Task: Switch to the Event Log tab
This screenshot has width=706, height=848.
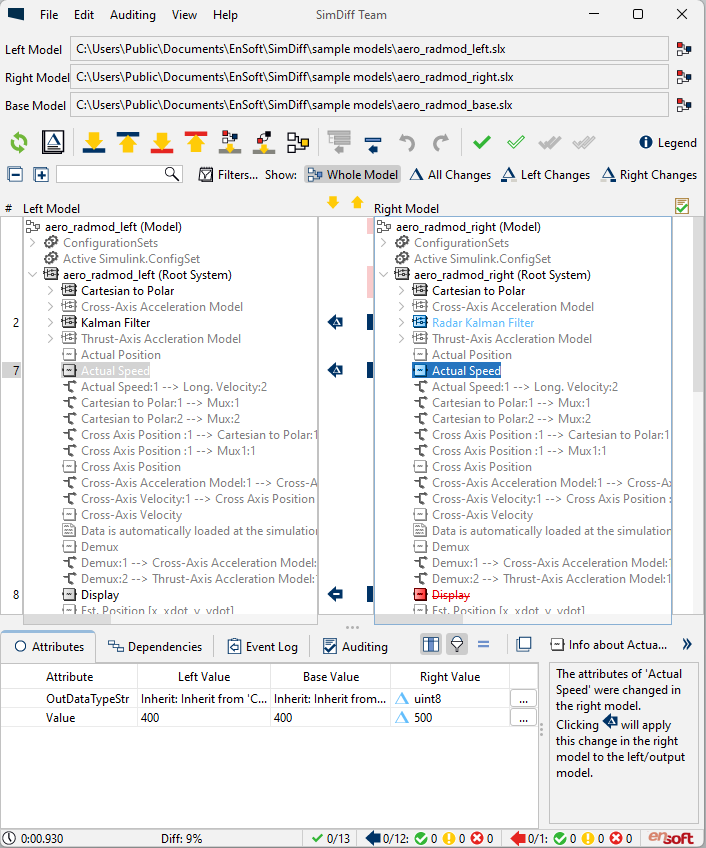Action: (x=262, y=646)
